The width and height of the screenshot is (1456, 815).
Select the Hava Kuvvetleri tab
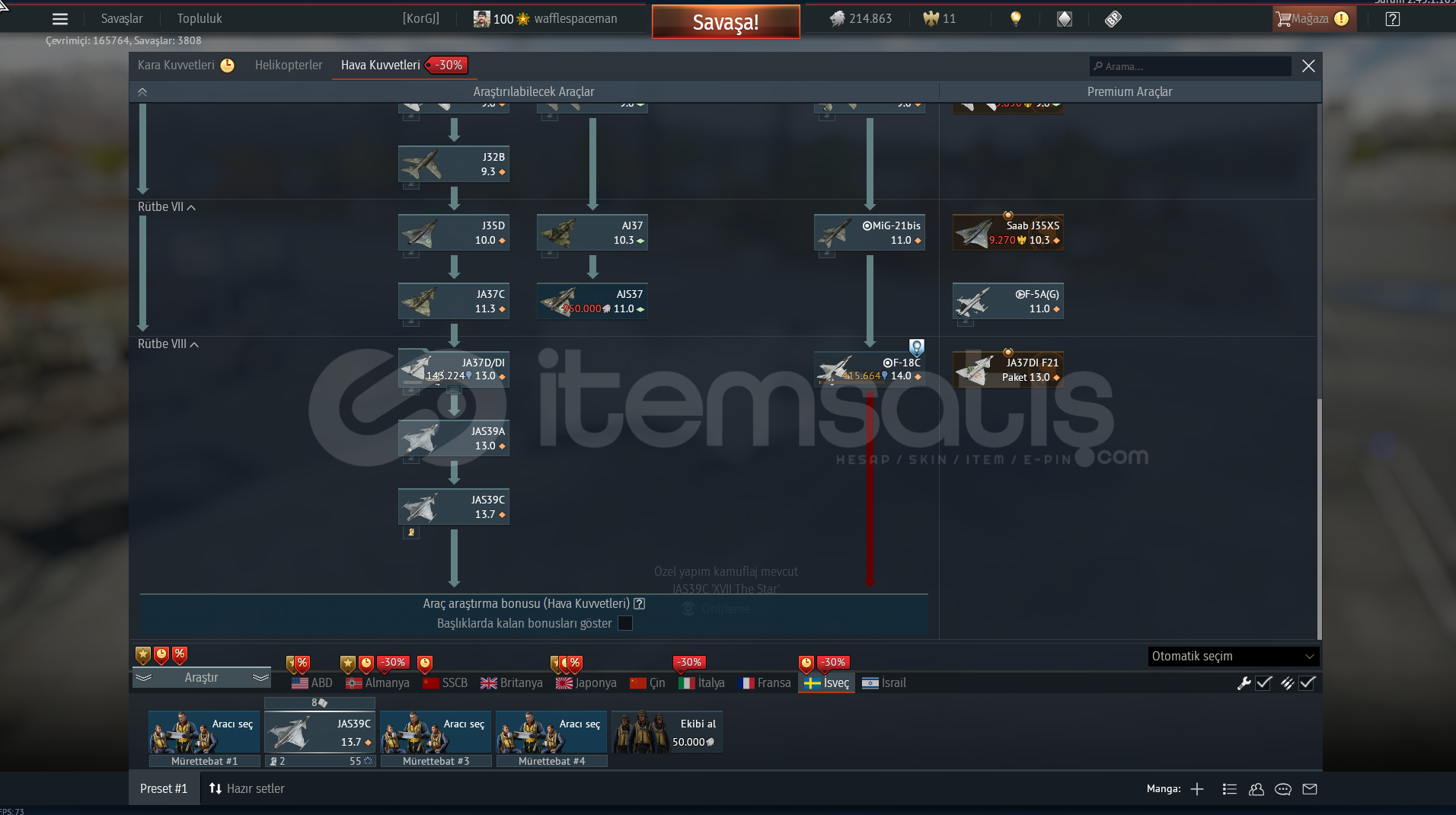404,66
